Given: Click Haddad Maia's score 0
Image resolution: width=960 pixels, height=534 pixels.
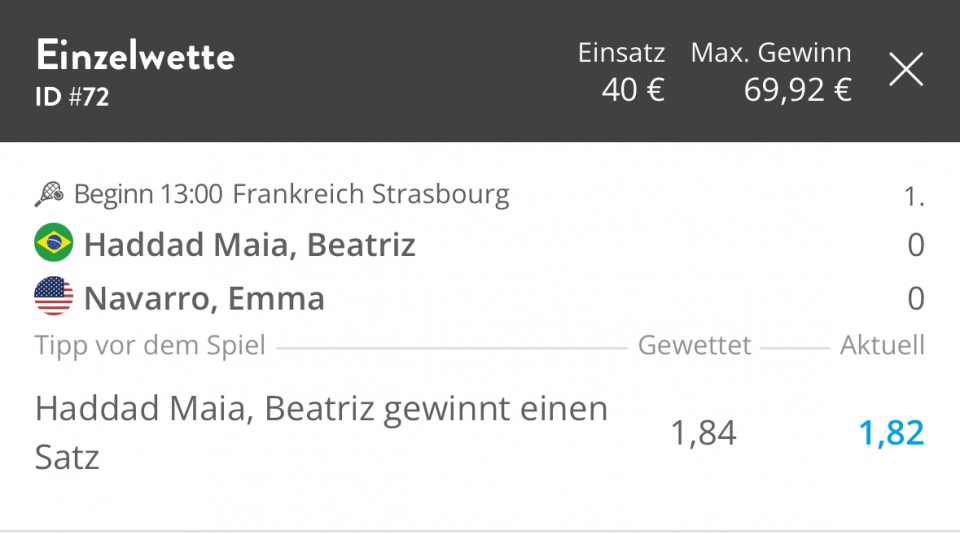Looking at the screenshot, I should 916,245.
